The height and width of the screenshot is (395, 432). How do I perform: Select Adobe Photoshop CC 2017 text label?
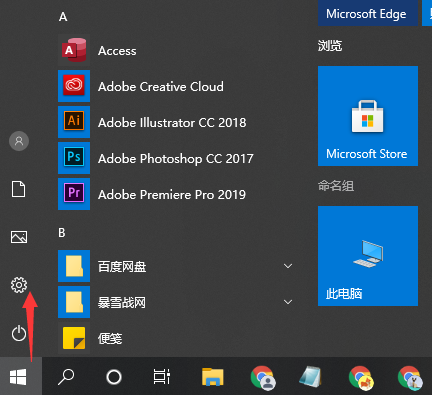point(176,159)
